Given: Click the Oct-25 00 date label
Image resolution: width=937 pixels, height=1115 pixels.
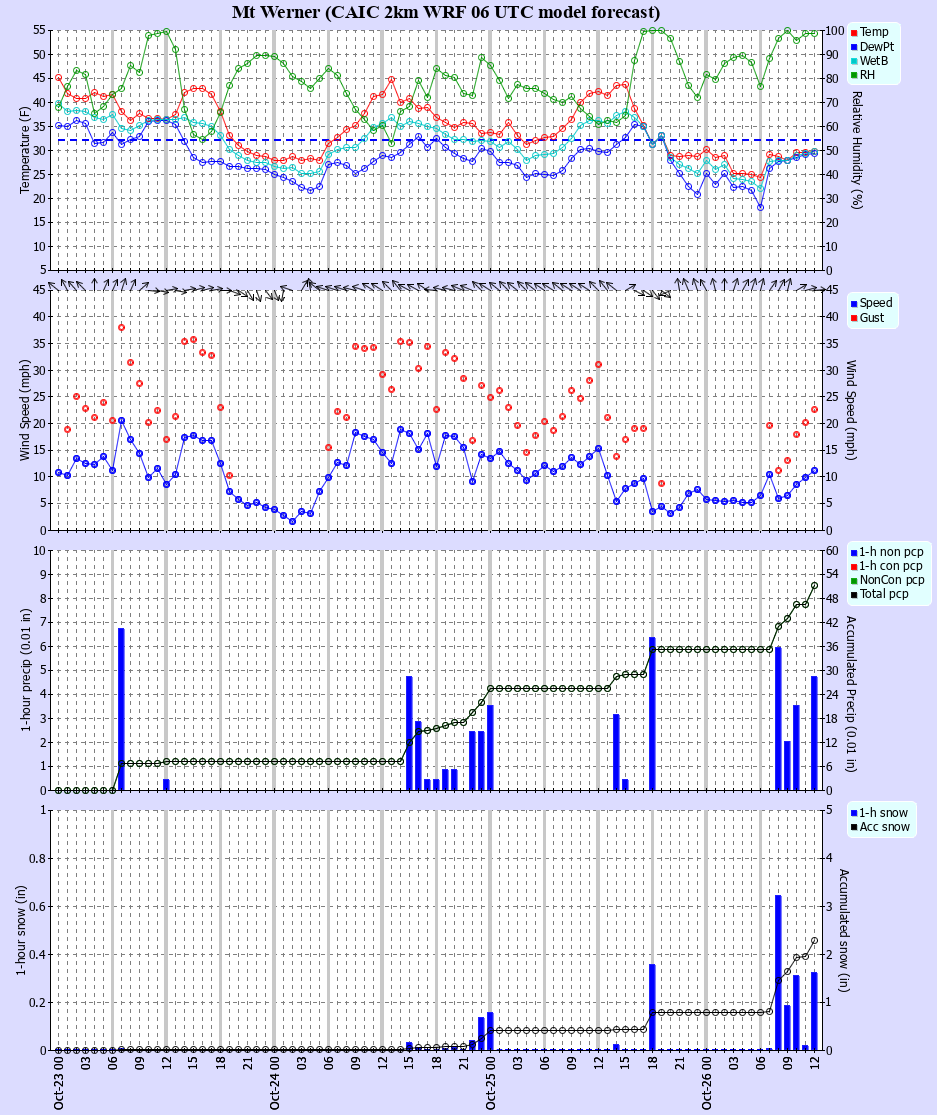Looking at the screenshot, I should 491,1082.
